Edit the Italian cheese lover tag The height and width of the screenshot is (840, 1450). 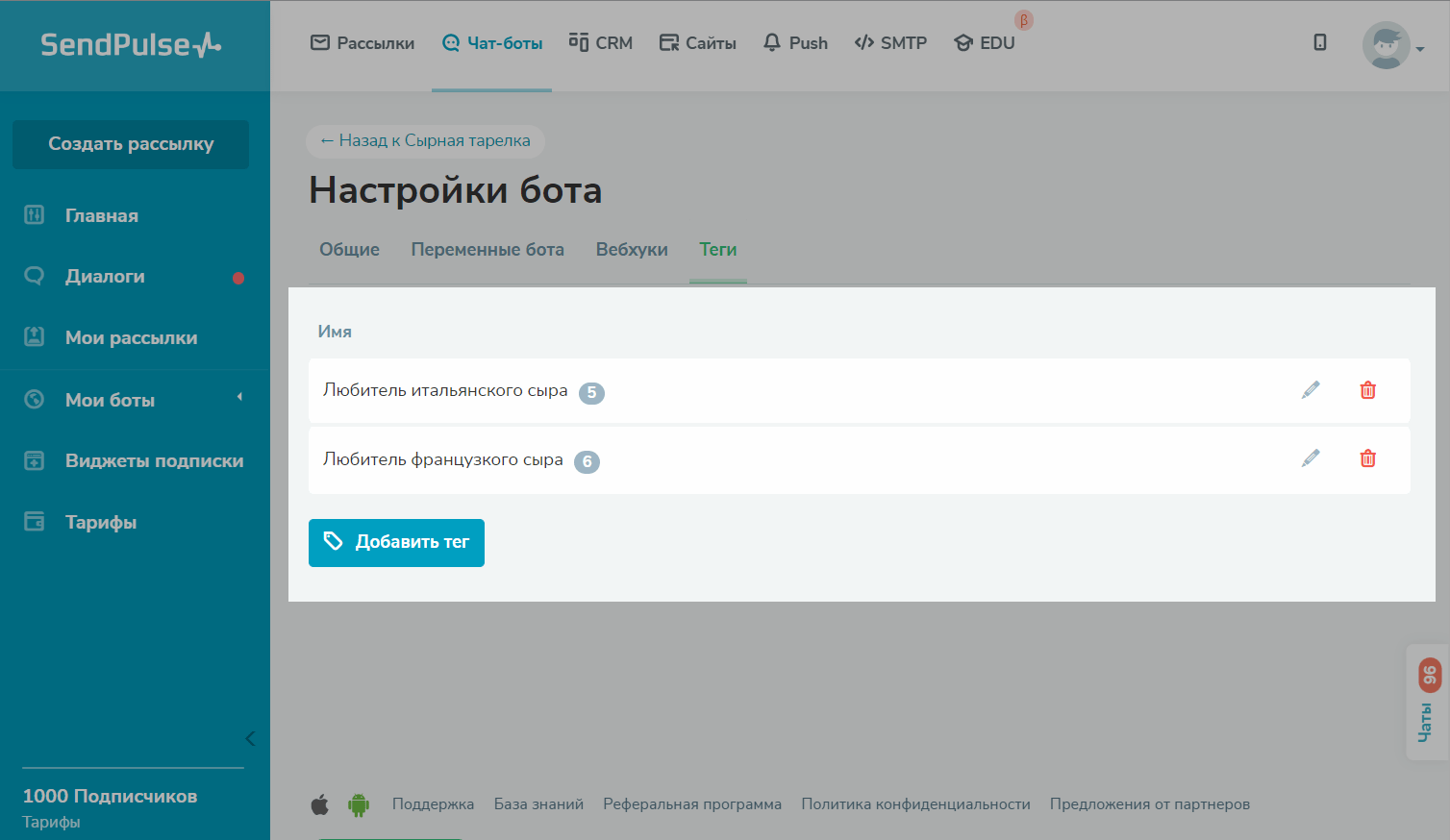coord(1311,389)
